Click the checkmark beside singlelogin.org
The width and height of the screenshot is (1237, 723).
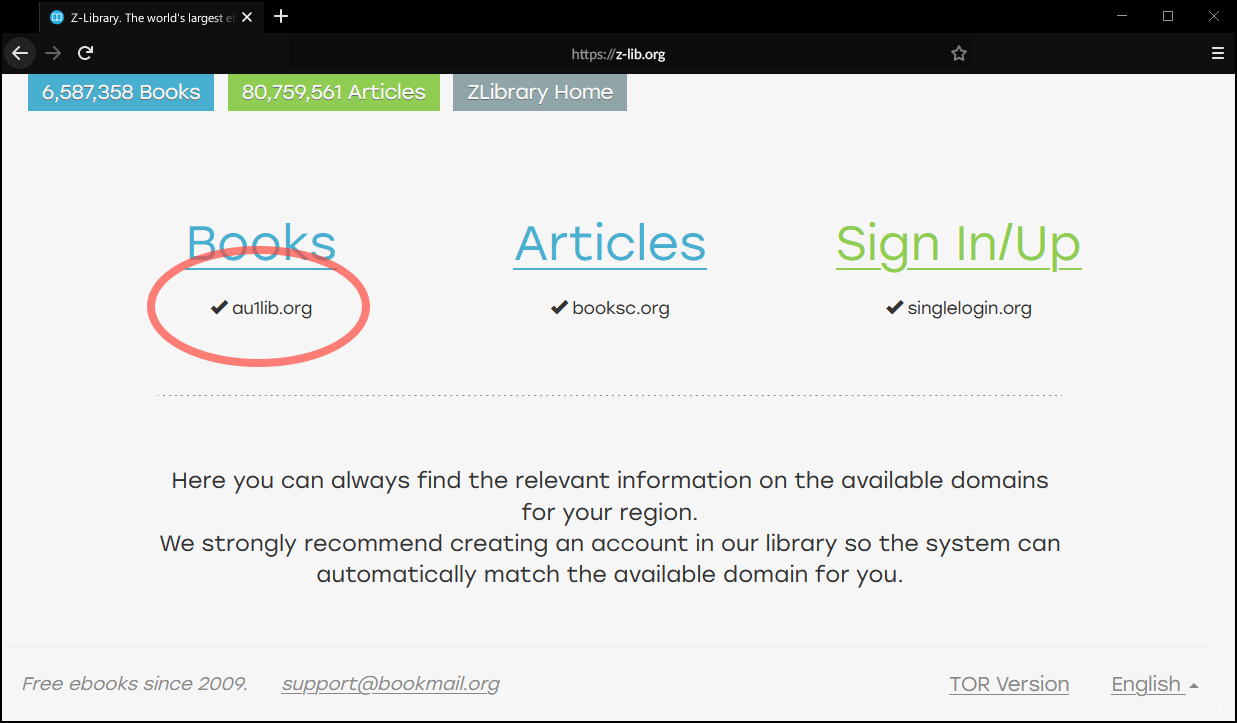[895, 307]
